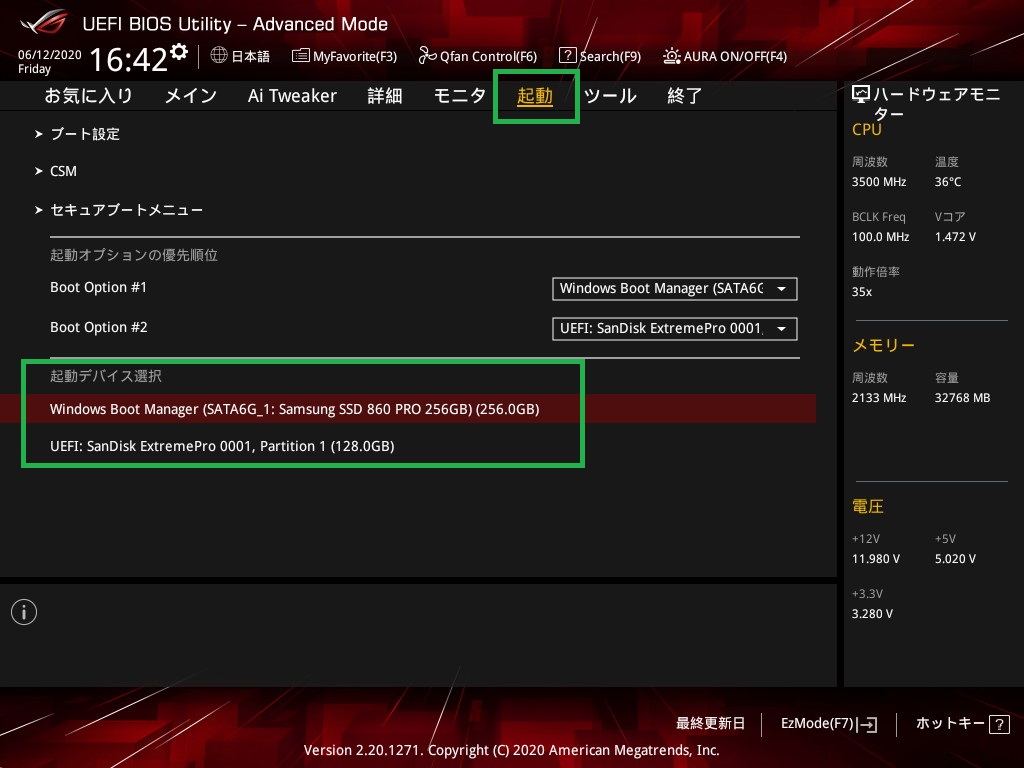Open the ツール tab
Screen dimensions: 1024x768
coord(610,96)
